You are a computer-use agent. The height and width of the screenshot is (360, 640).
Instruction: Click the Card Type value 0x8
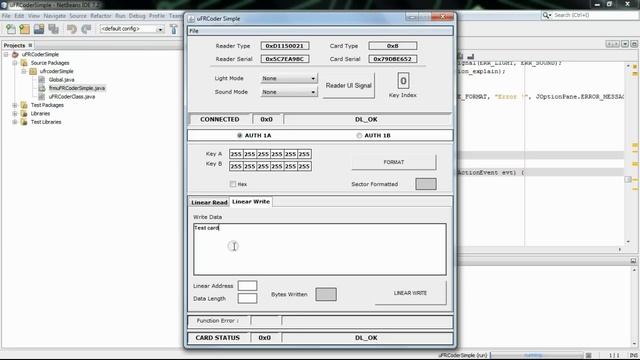click(x=393, y=46)
